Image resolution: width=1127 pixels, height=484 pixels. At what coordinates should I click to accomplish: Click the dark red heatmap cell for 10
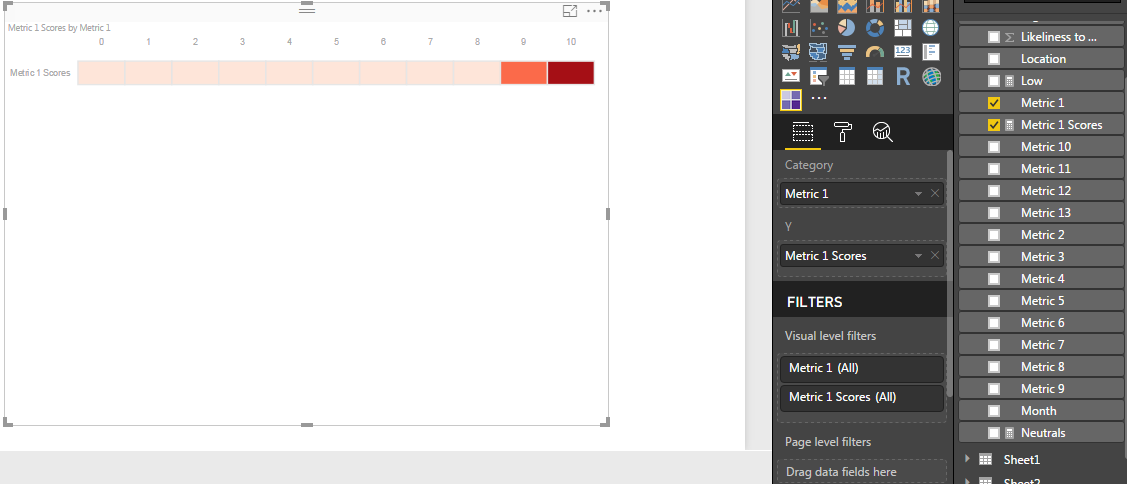click(571, 73)
